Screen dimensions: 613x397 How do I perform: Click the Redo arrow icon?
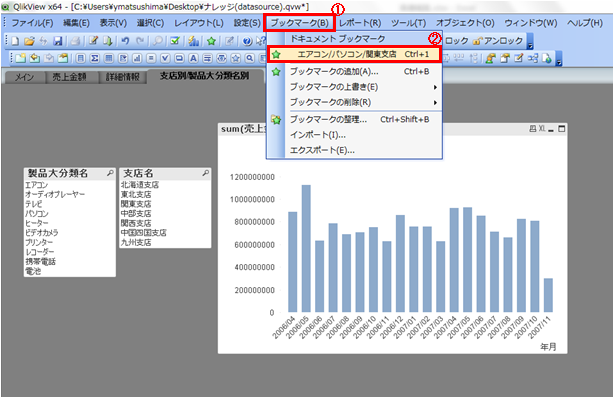coord(140,41)
